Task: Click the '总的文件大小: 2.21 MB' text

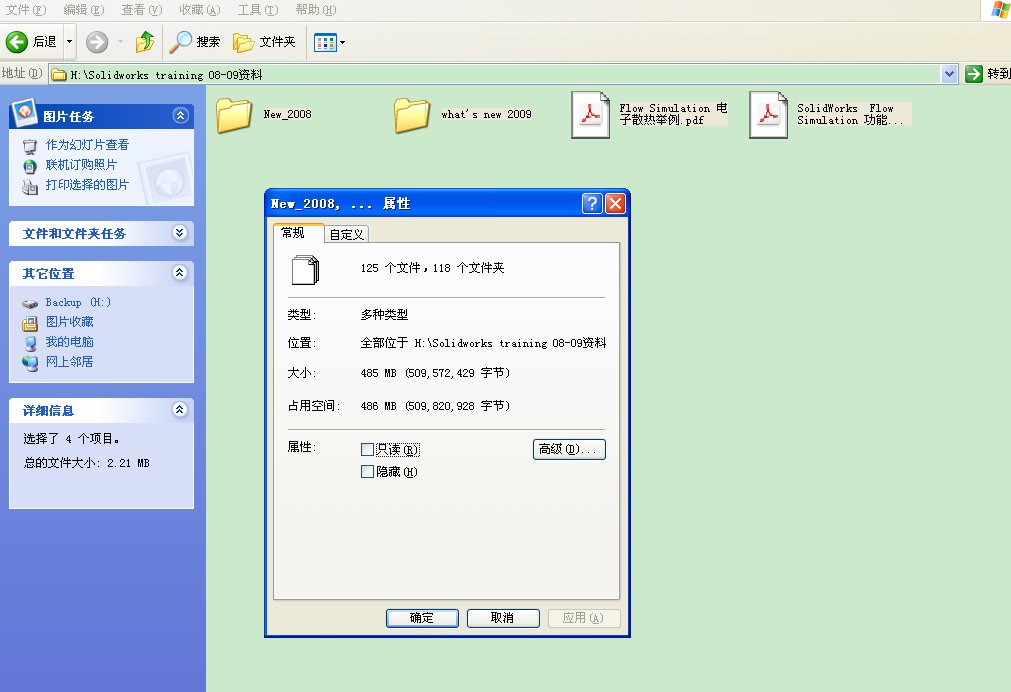Action: 86,463
